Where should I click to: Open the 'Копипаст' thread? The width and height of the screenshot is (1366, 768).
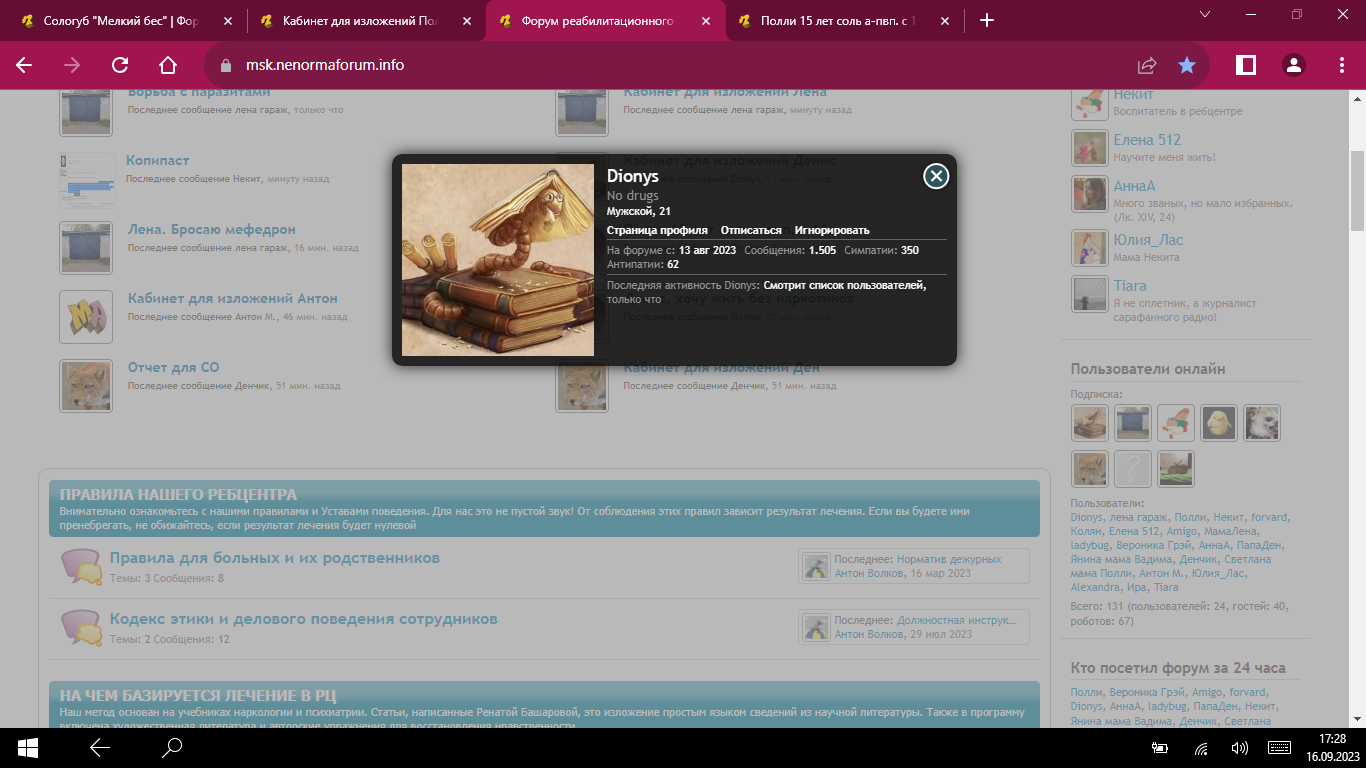pyautogui.click(x=157, y=160)
